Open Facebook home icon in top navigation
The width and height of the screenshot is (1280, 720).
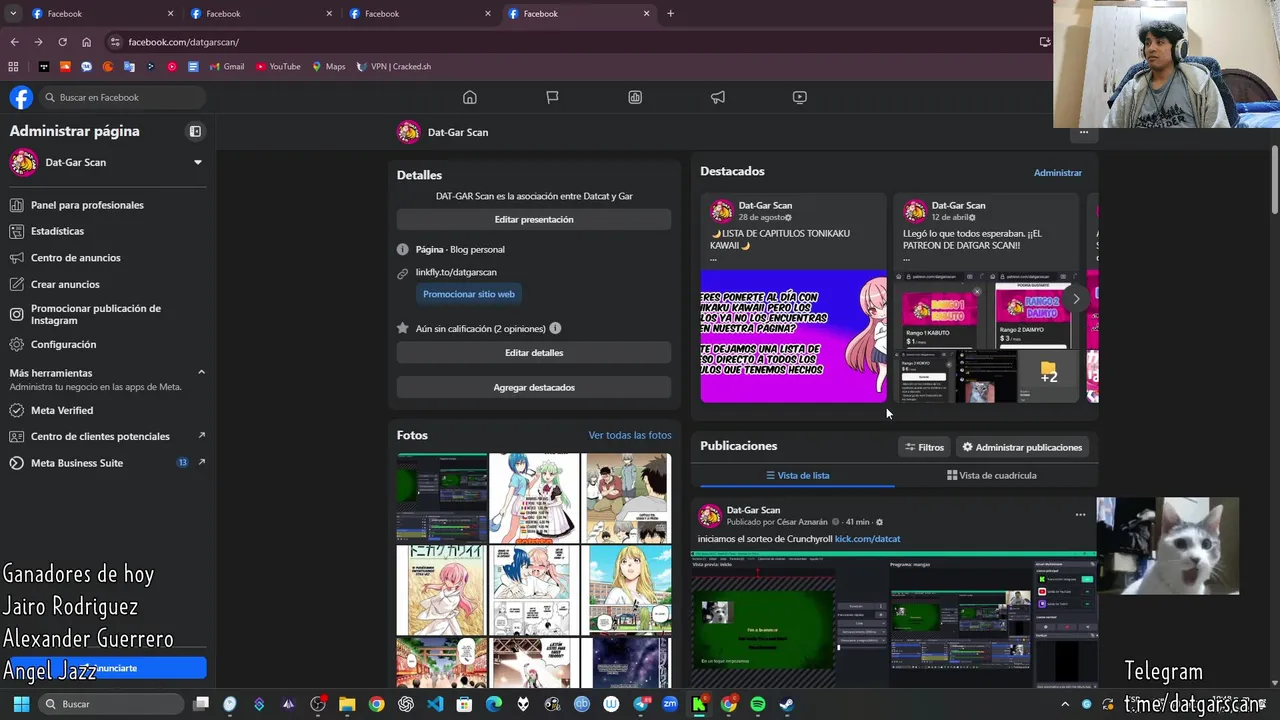[x=469, y=97]
